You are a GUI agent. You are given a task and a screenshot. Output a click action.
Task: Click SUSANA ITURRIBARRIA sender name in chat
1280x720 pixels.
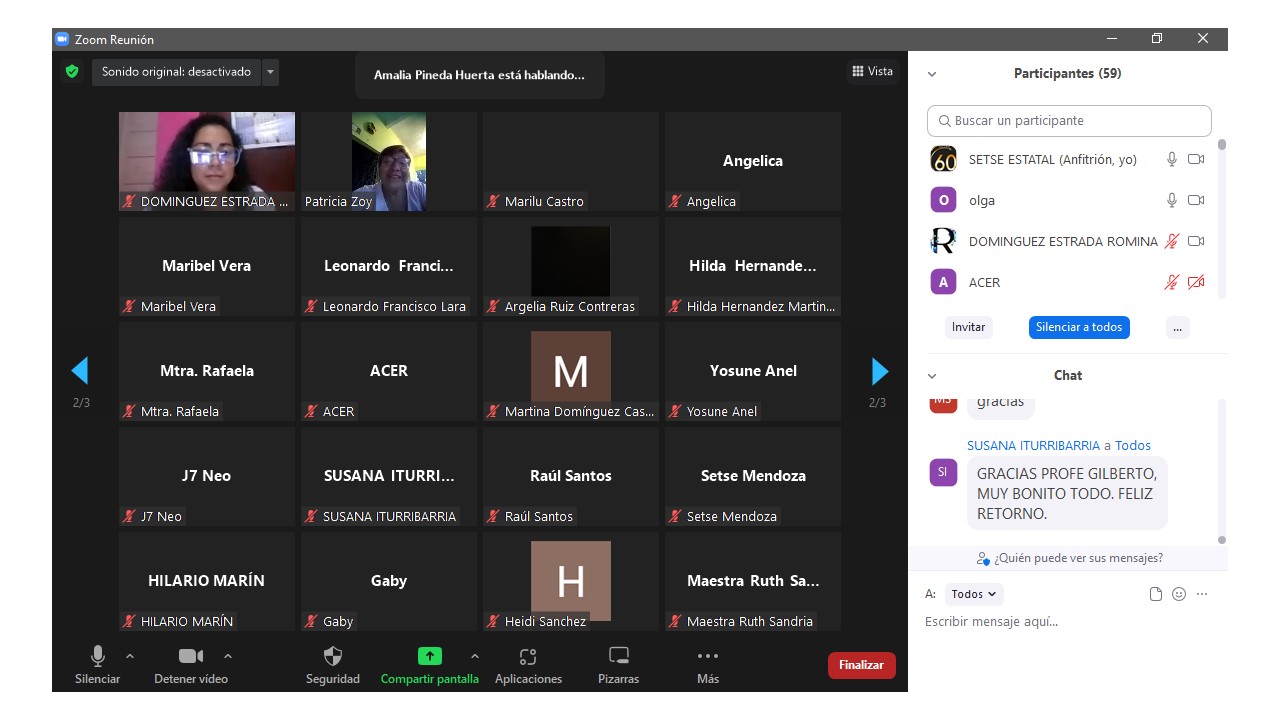(1033, 446)
